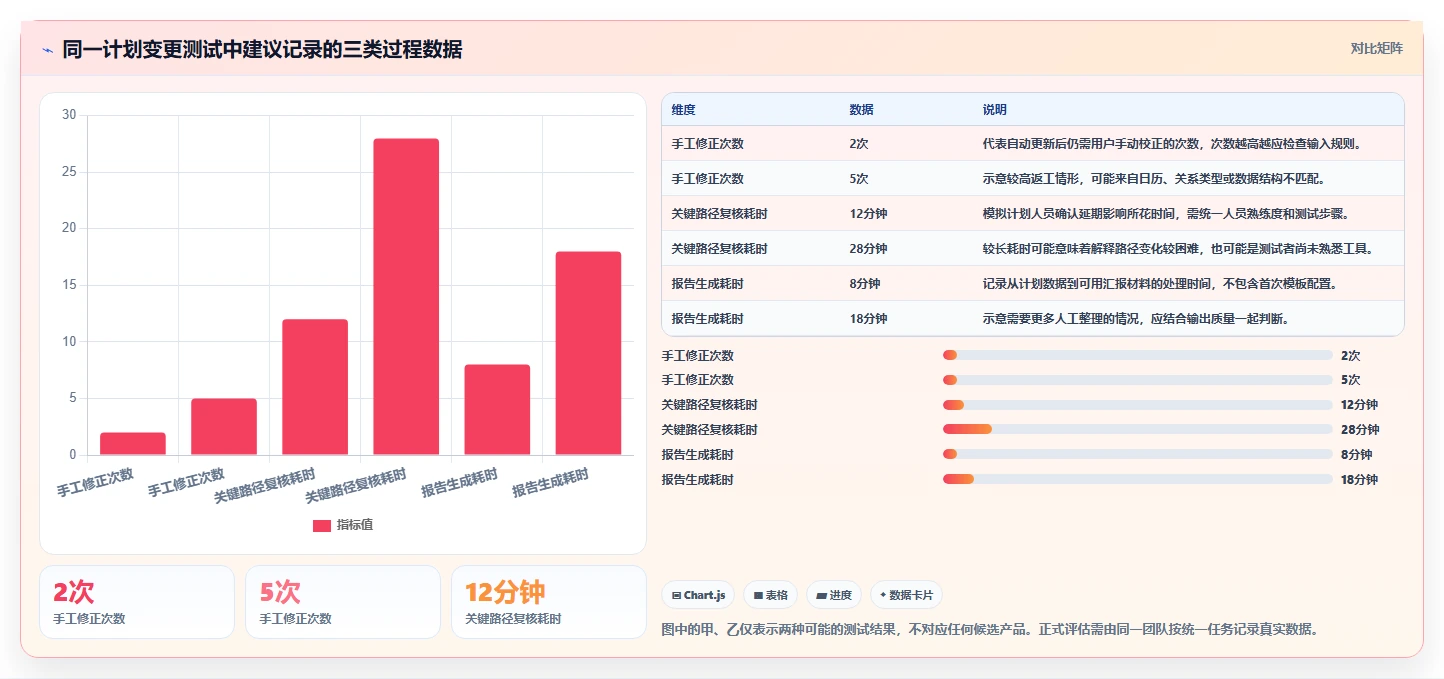Click the 18分钟 value beside its progress bar

pos(1359,480)
